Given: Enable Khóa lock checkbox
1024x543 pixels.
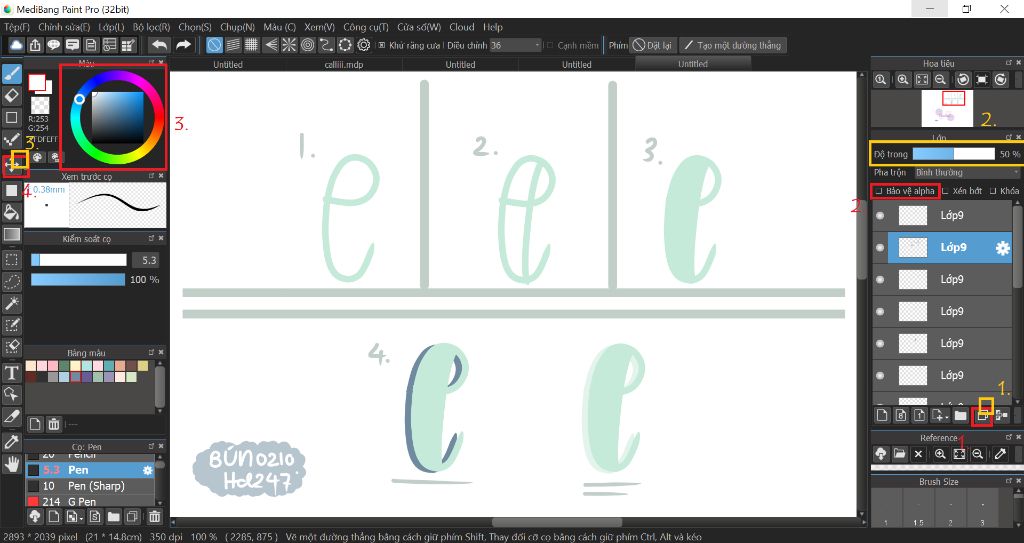Looking at the screenshot, I should click(993, 191).
